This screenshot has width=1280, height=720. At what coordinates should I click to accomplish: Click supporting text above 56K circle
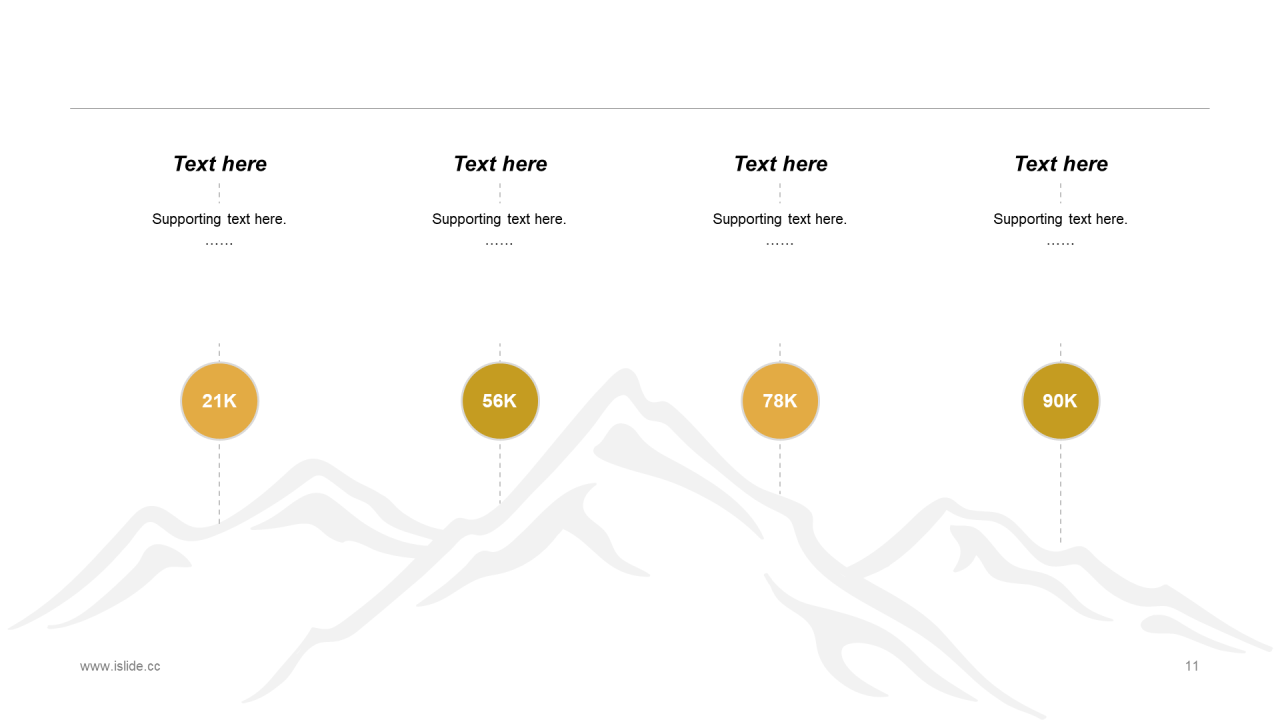[499, 229]
